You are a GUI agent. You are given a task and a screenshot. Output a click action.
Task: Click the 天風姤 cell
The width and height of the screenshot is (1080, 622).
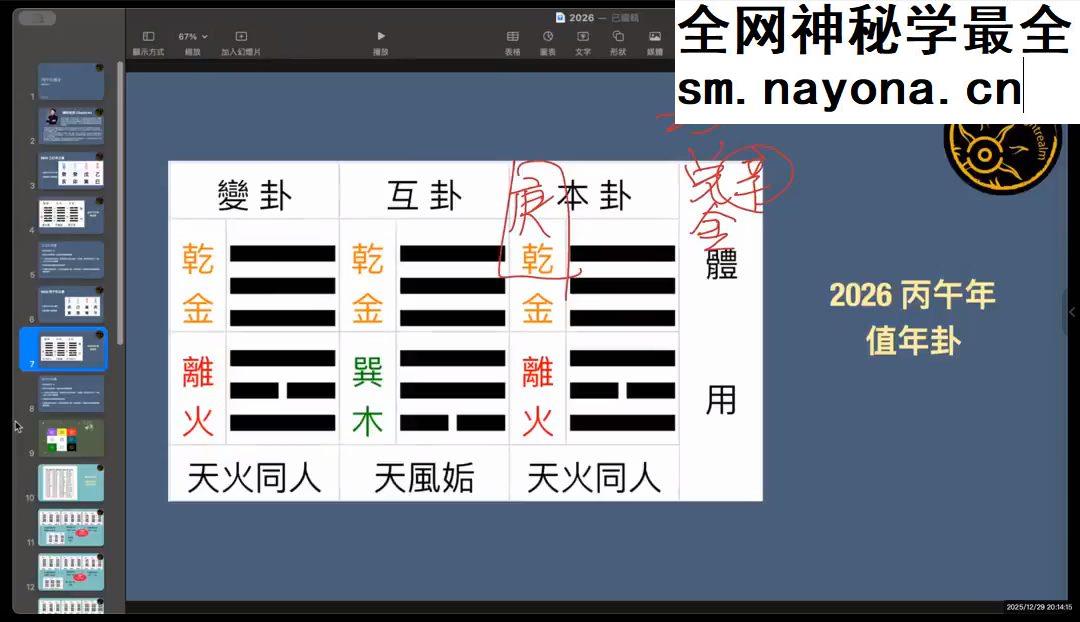coord(424,473)
